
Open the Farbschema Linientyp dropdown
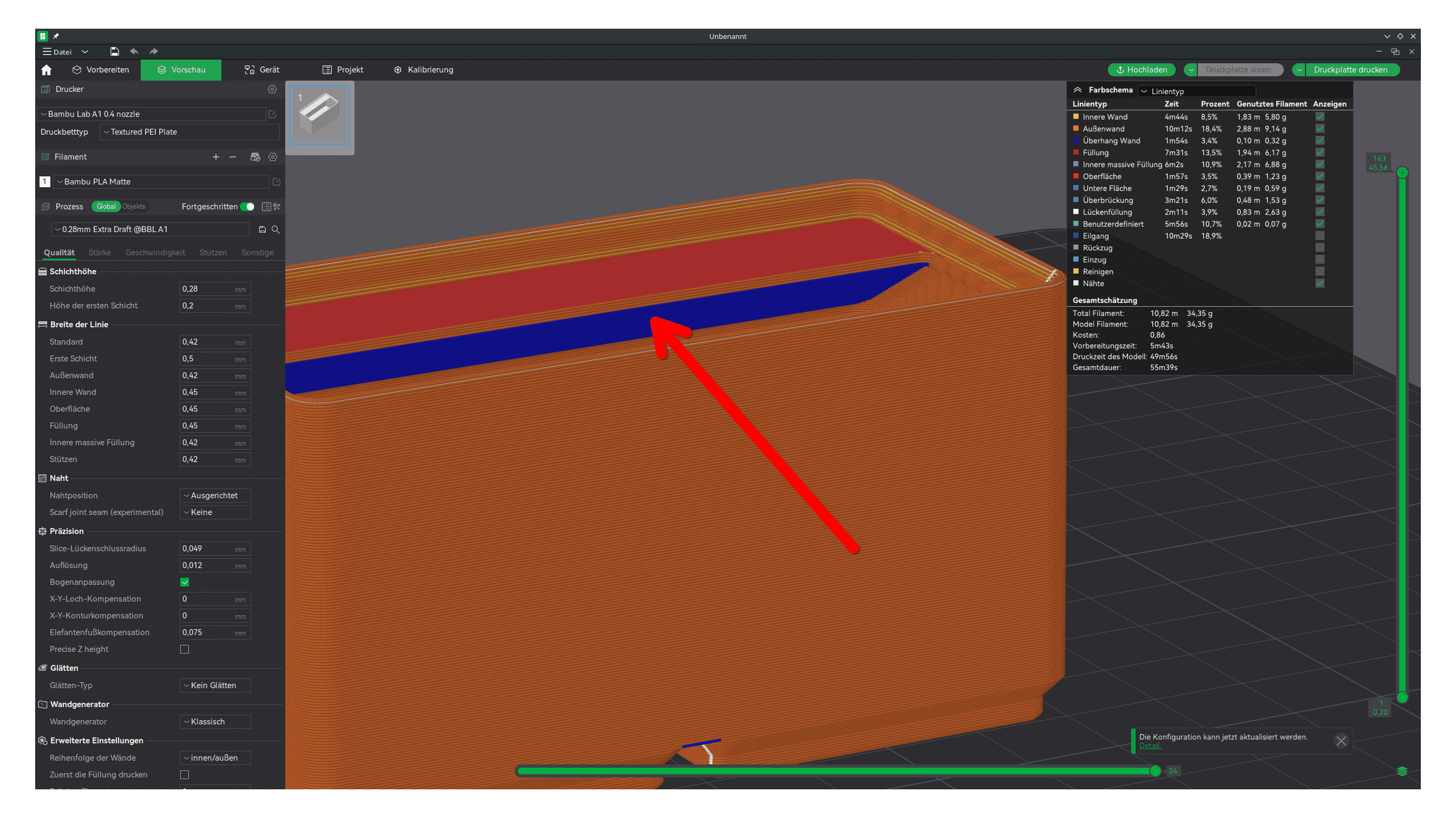[1196, 91]
